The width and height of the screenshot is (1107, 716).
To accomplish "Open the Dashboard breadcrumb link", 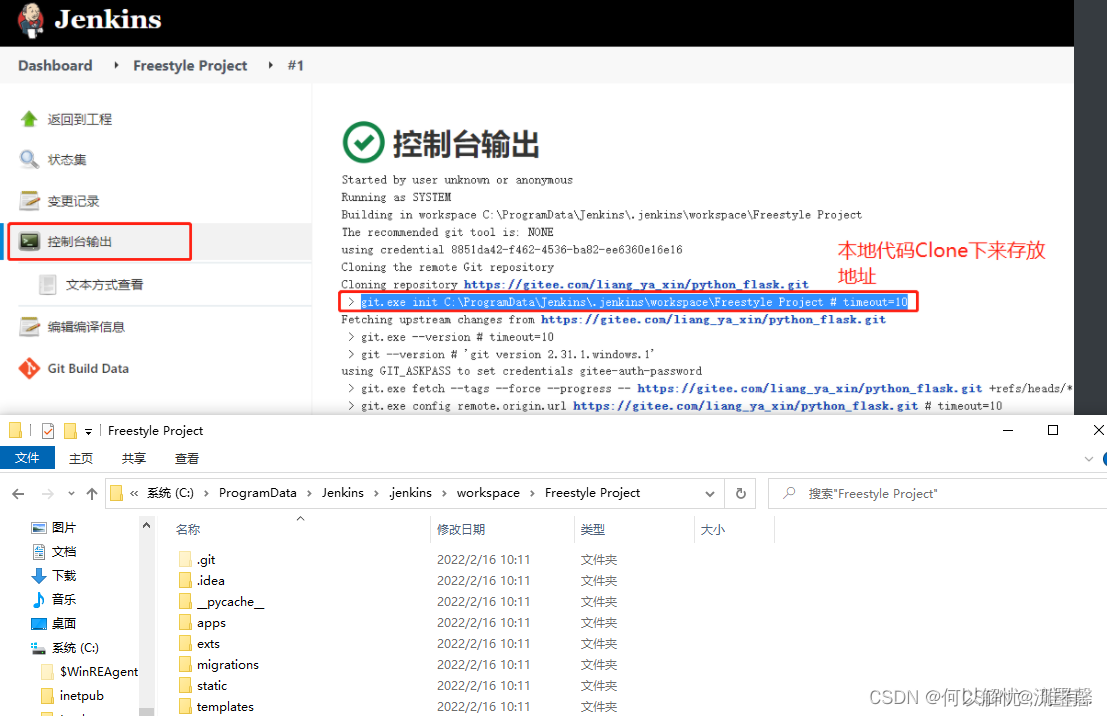I will click(55, 66).
